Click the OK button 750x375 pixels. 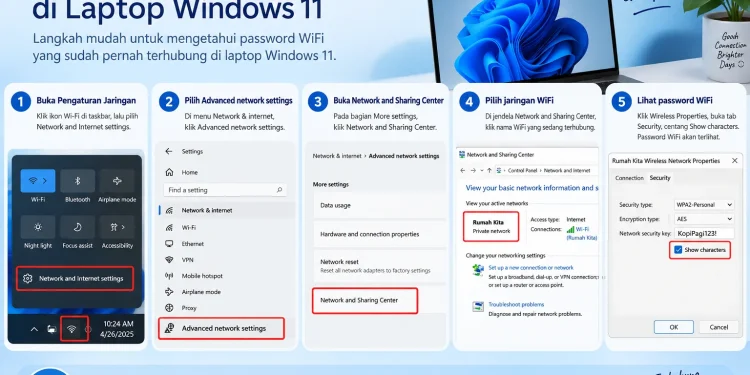point(673,327)
